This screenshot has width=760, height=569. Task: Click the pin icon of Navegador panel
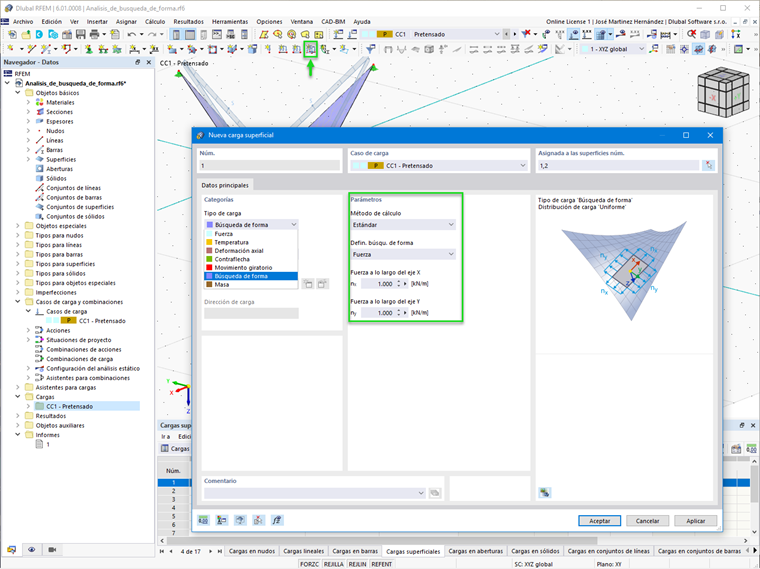pos(138,62)
